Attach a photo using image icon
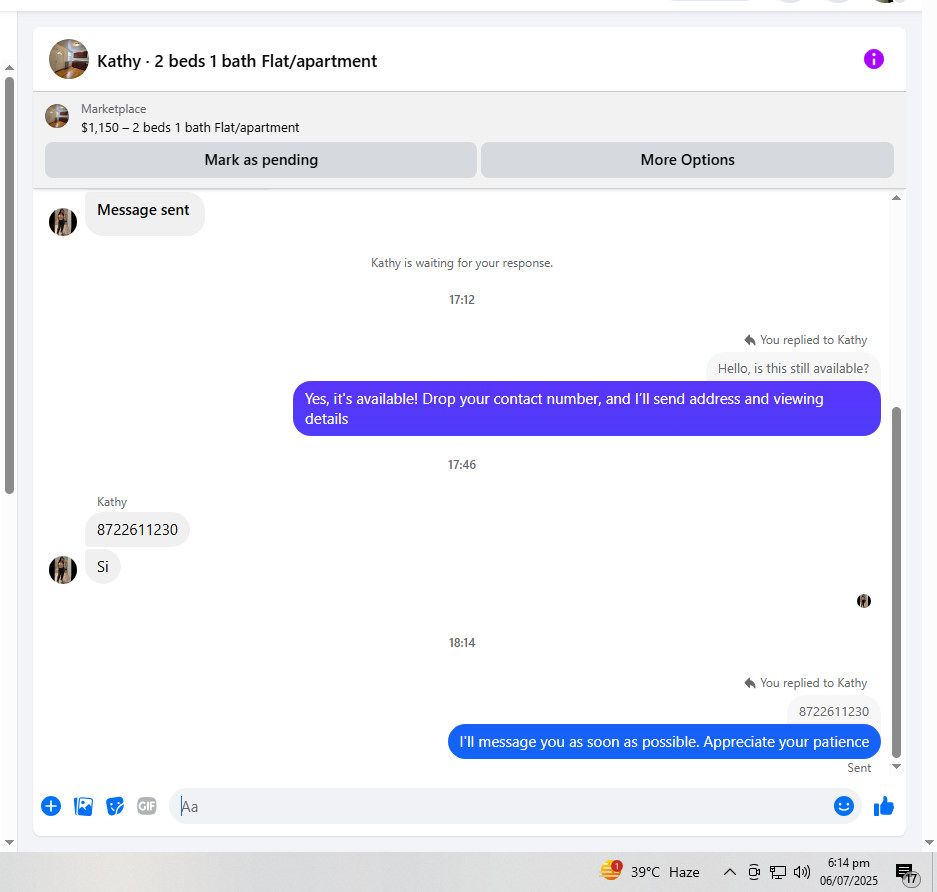Viewport: 937px width, 892px height. [83, 806]
